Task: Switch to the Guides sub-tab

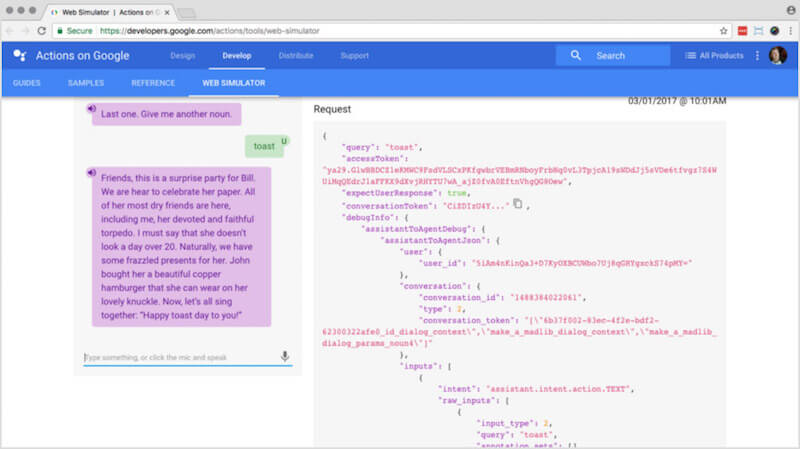Action: pos(27,83)
